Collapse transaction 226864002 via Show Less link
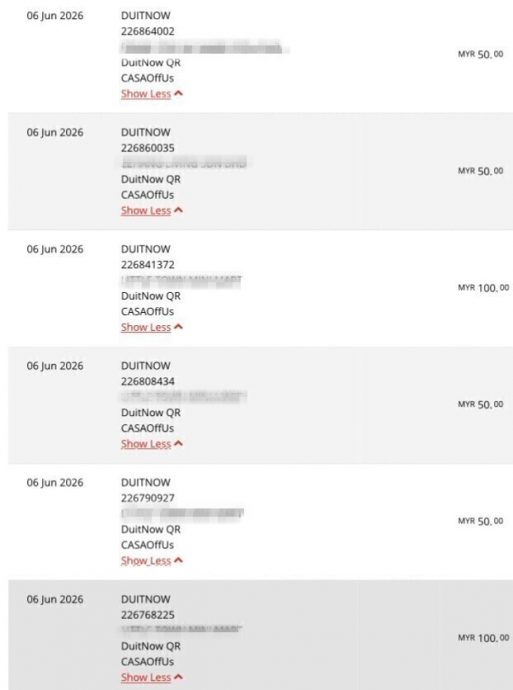513x690 pixels. 146,94
